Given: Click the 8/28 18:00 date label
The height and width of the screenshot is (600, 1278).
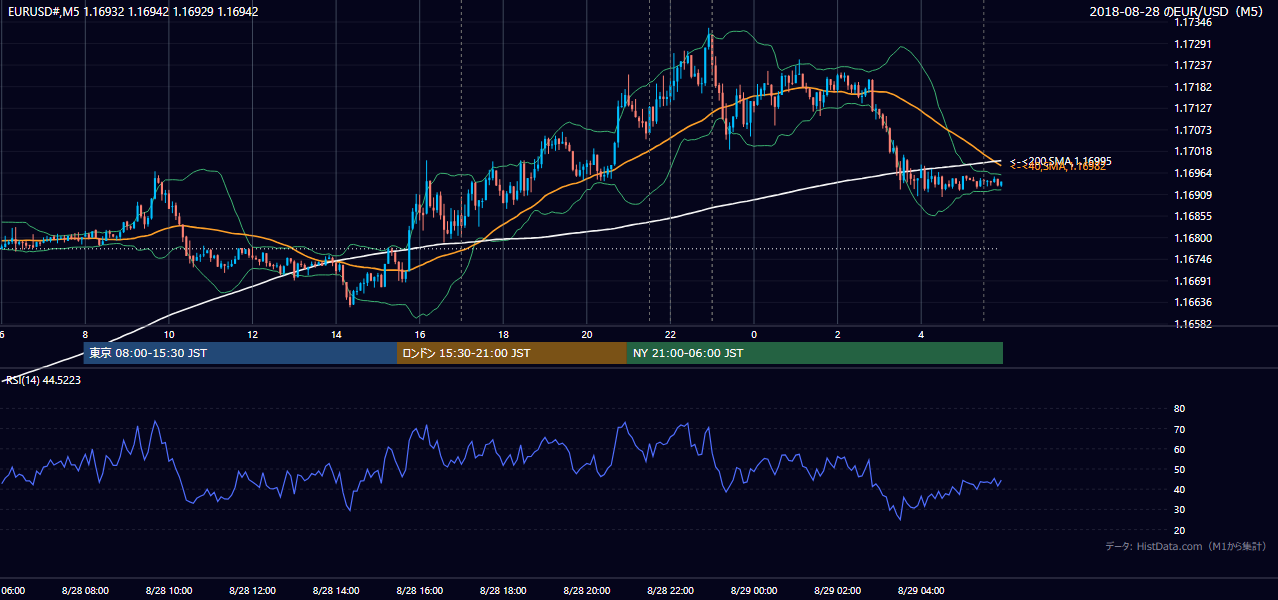Looking at the screenshot, I should tap(503, 590).
